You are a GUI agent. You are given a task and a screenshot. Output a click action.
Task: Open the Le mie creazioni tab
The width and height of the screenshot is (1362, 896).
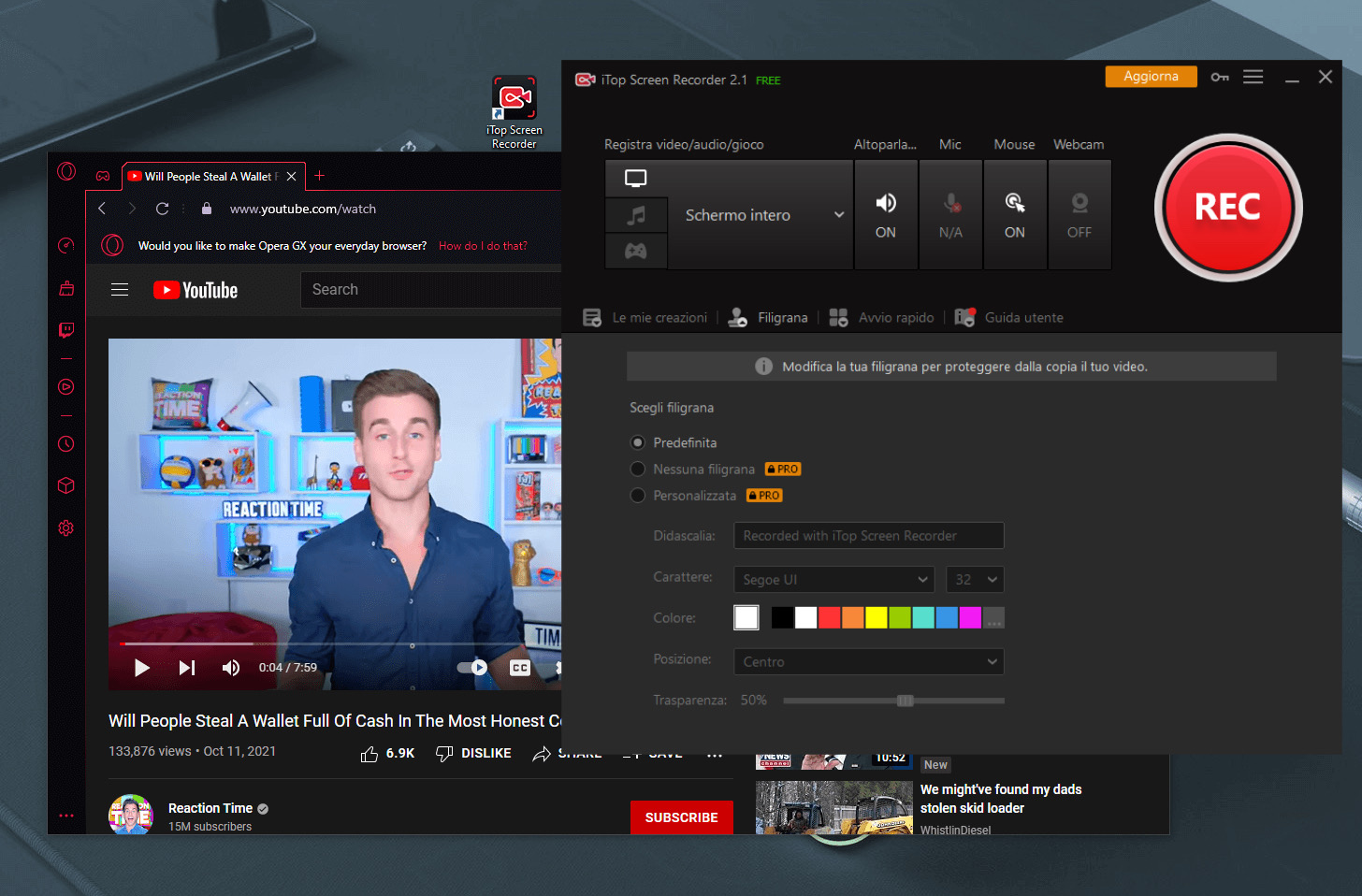(645, 318)
